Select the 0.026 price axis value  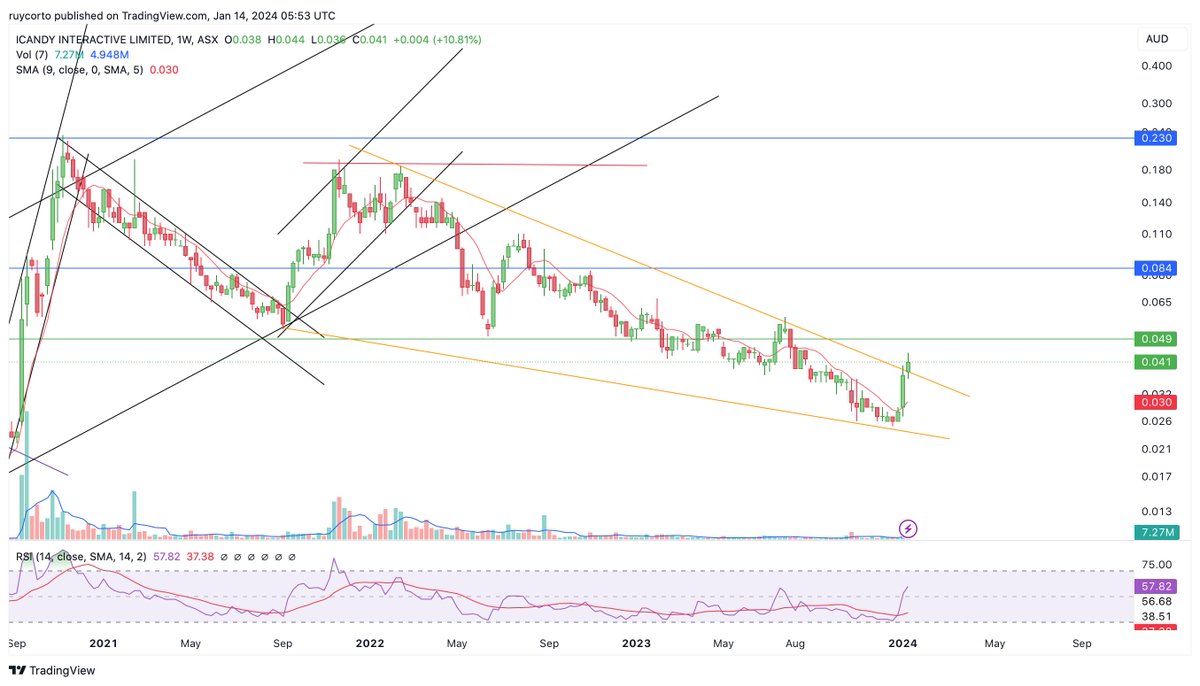click(1155, 421)
